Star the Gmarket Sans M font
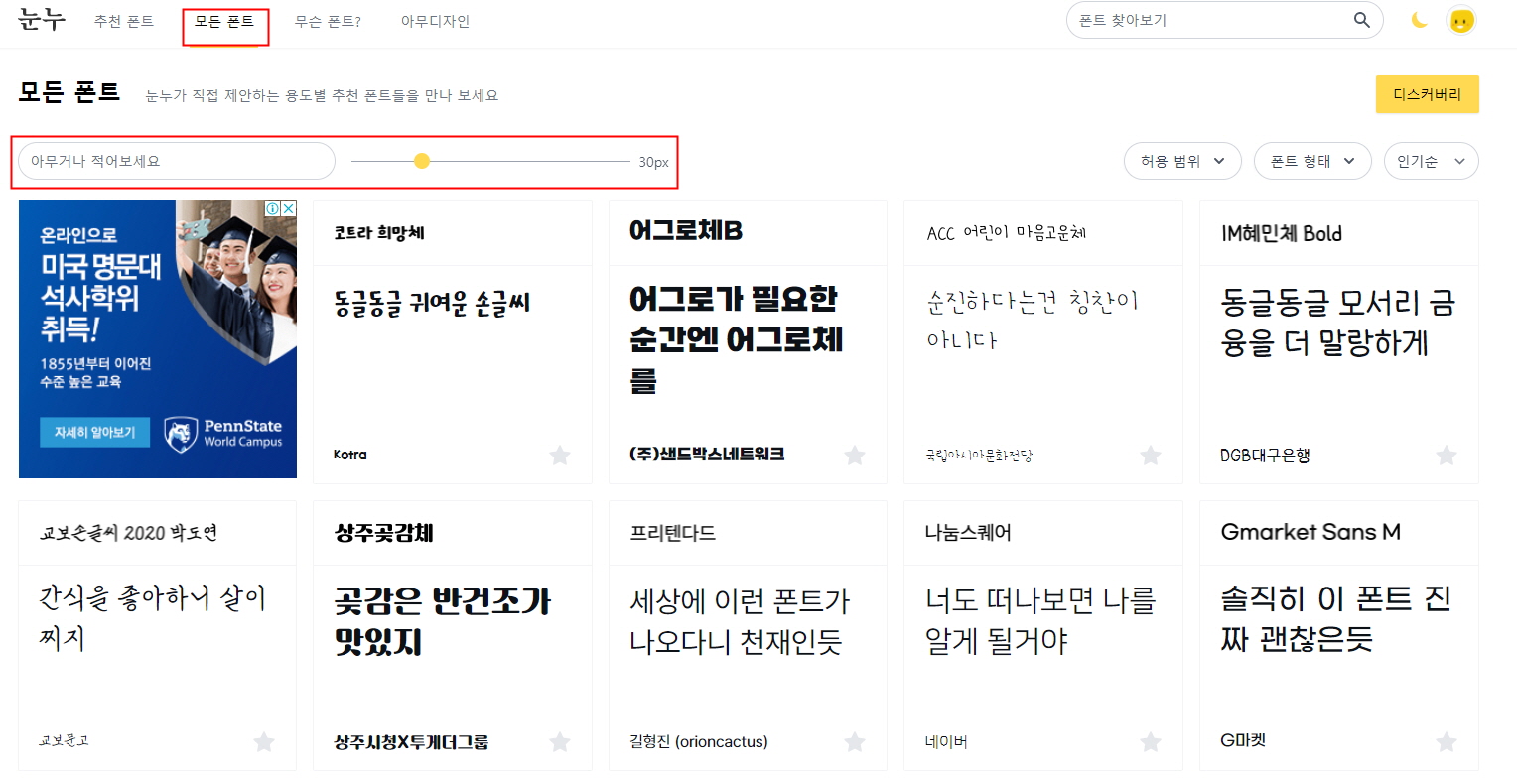 coord(1446,741)
